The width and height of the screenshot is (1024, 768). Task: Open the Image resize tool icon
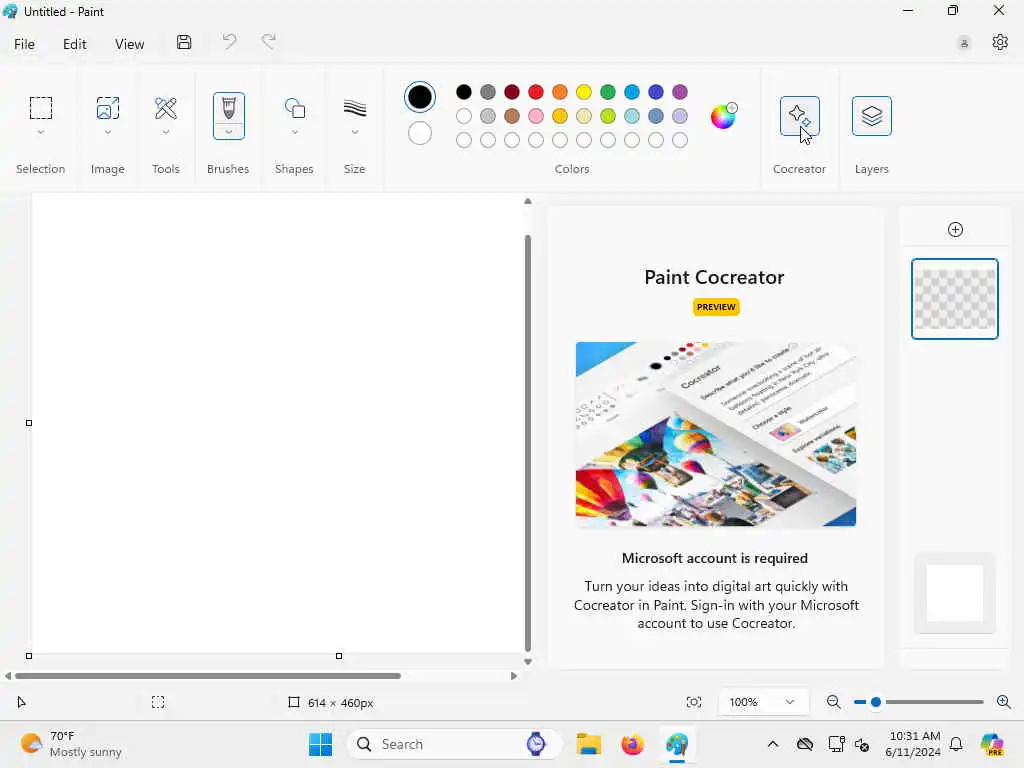(108, 108)
